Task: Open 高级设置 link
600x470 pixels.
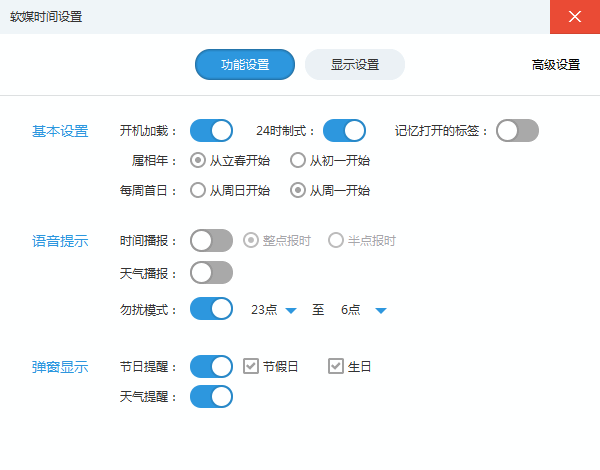Action: click(556, 65)
